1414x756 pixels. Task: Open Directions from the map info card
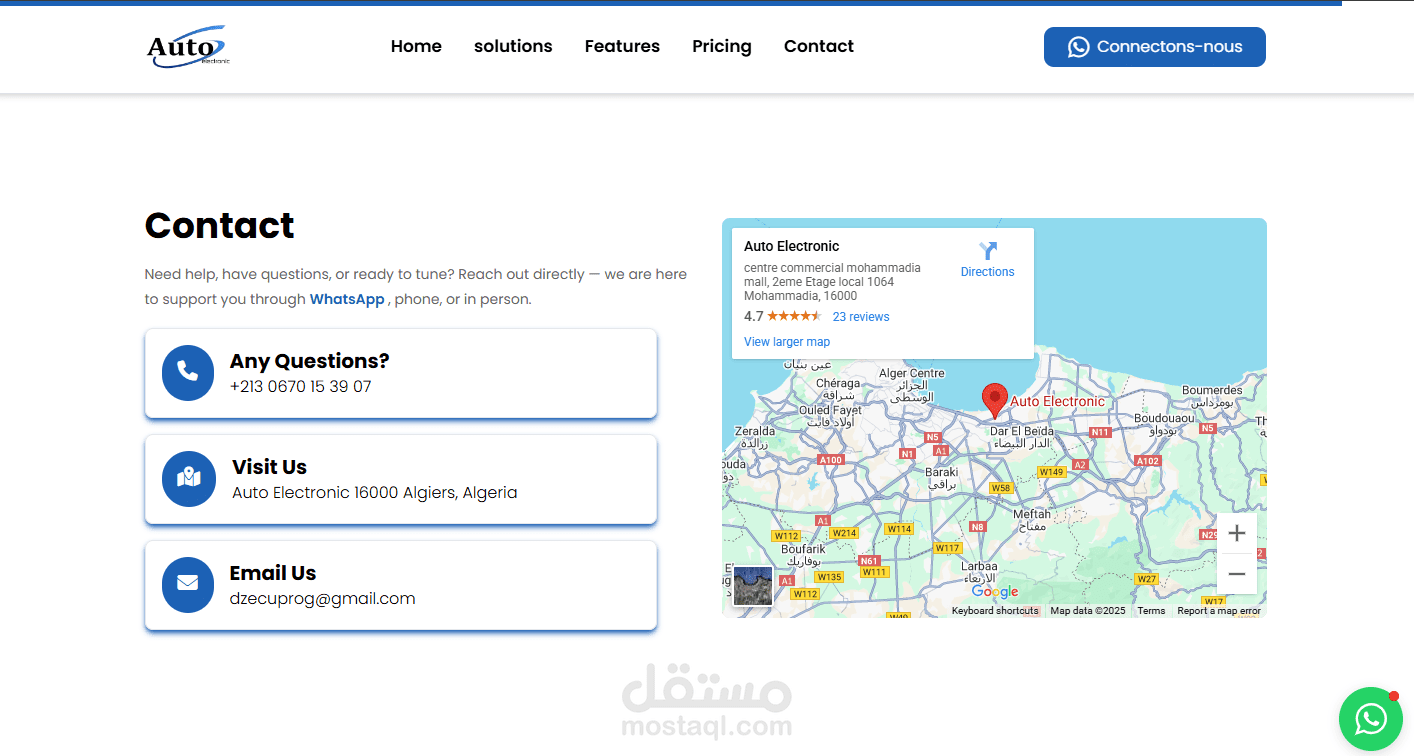point(987,260)
